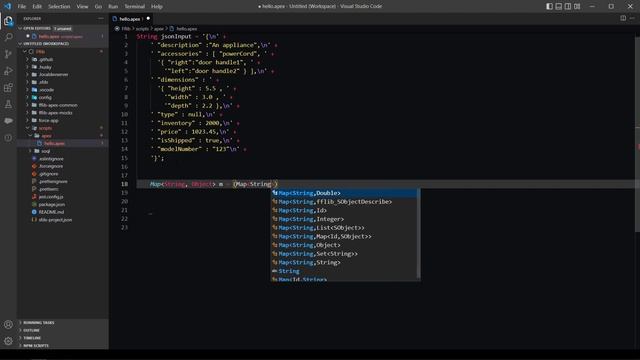Select Map<String,List<SObject>> suggestion
This screenshot has width=640, height=360.
tap(344, 228)
